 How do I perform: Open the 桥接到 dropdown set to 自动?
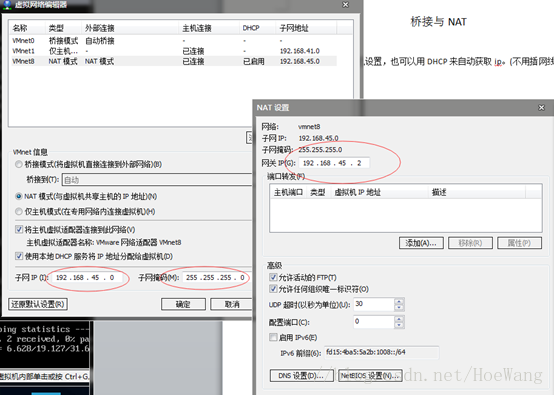coord(157,180)
